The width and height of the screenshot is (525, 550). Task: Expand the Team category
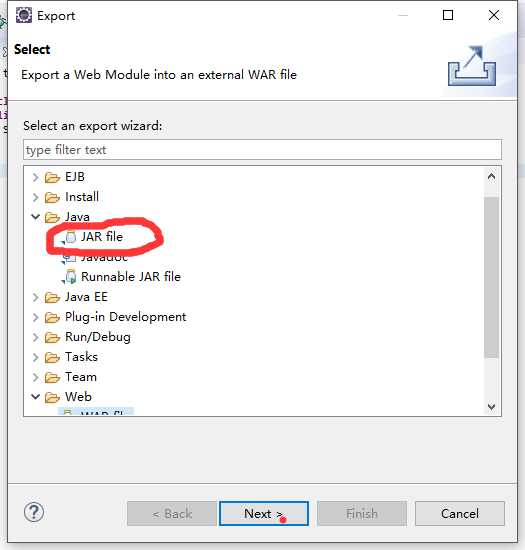click(35, 377)
